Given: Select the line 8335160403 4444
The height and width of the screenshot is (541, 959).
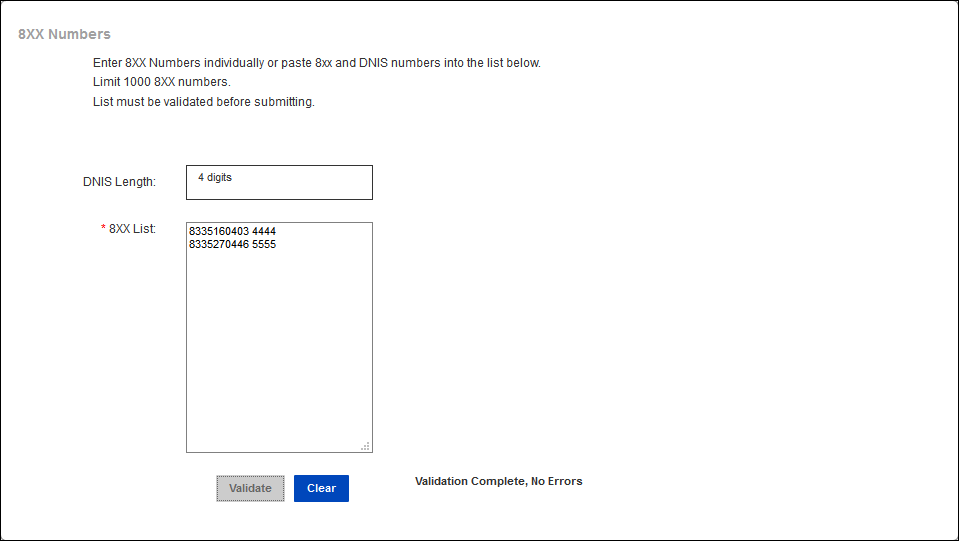Looking at the screenshot, I should coord(232,231).
